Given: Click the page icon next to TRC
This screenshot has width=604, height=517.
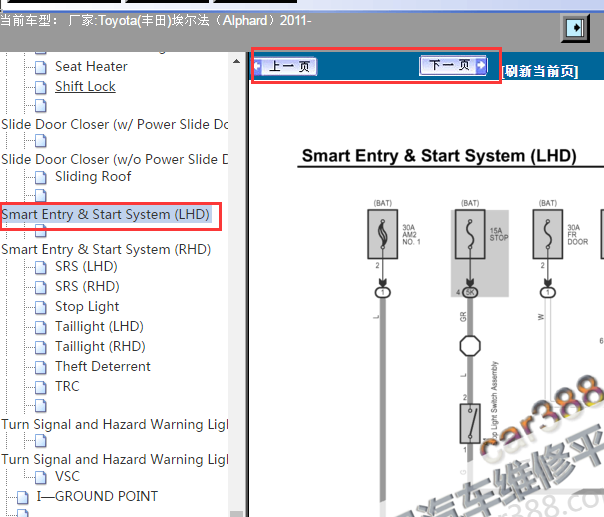Looking at the screenshot, I should pyautogui.click(x=41, y=387).
